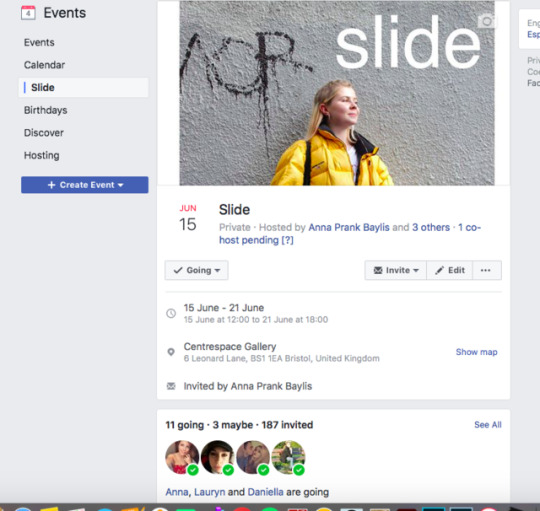Click the camera icon on the cover photo

(486, 21)
